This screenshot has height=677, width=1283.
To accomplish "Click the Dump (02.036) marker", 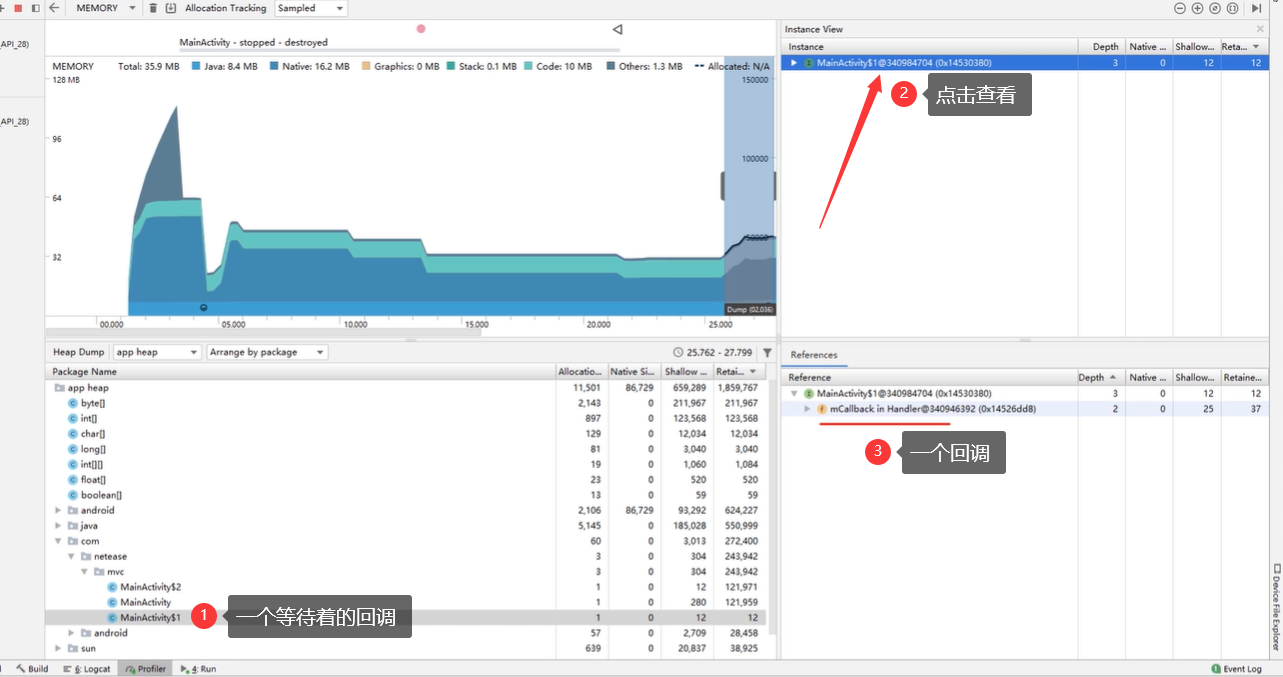I will pos(749,310).
